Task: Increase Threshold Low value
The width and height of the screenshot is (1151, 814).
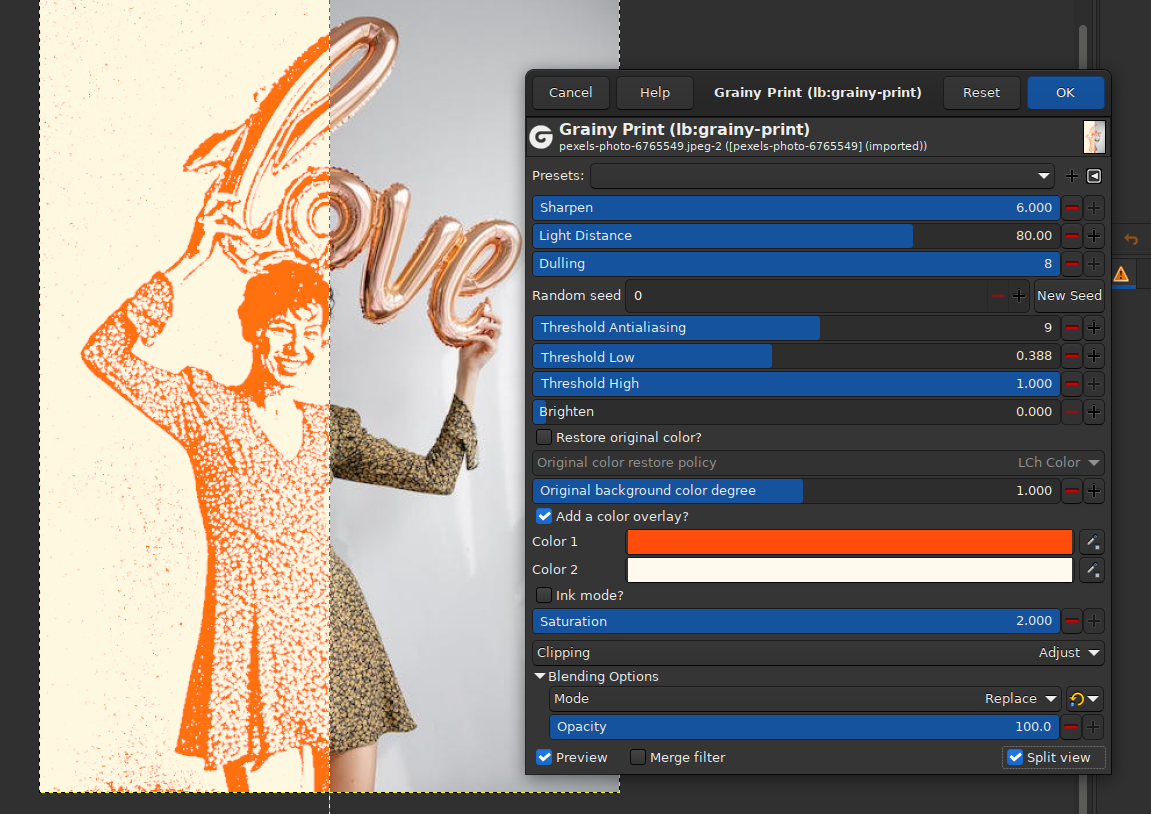Action: coord(1094,356)
